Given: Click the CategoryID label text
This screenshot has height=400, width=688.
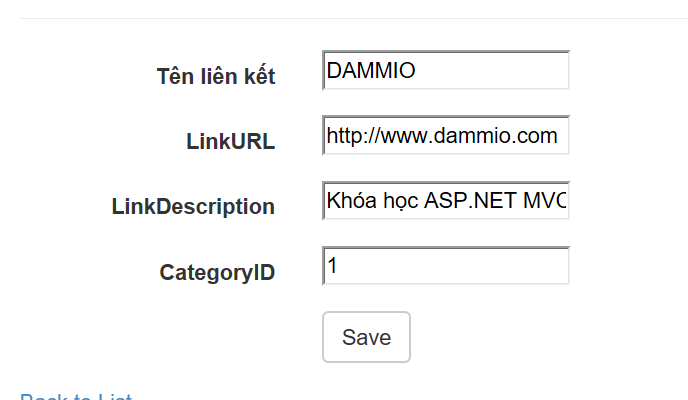Looking at the screenshot, I should click(217, 272).
